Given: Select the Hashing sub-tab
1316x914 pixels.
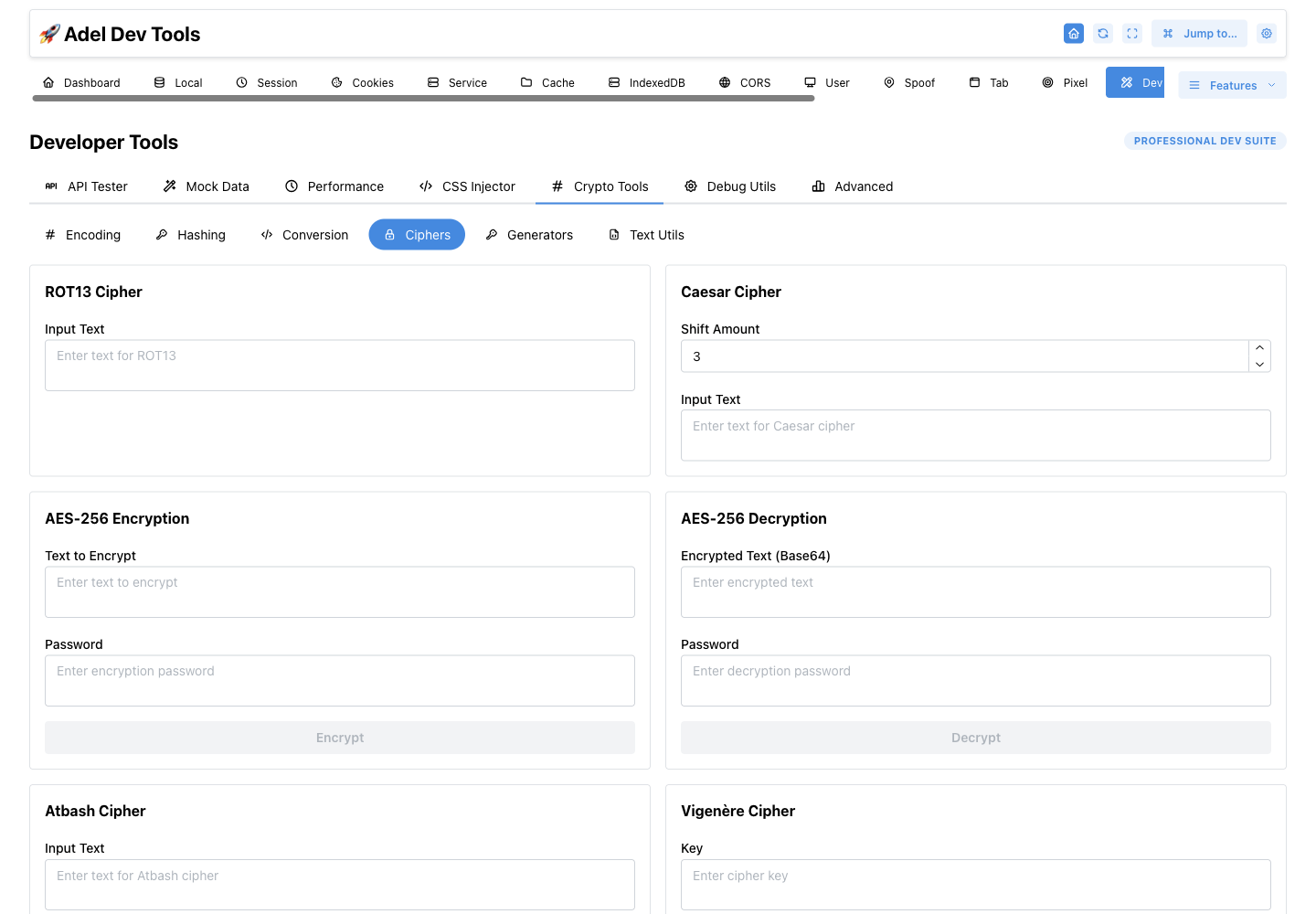Looking at the screenshot, I should pyautogui.click(x=190, y=235).
